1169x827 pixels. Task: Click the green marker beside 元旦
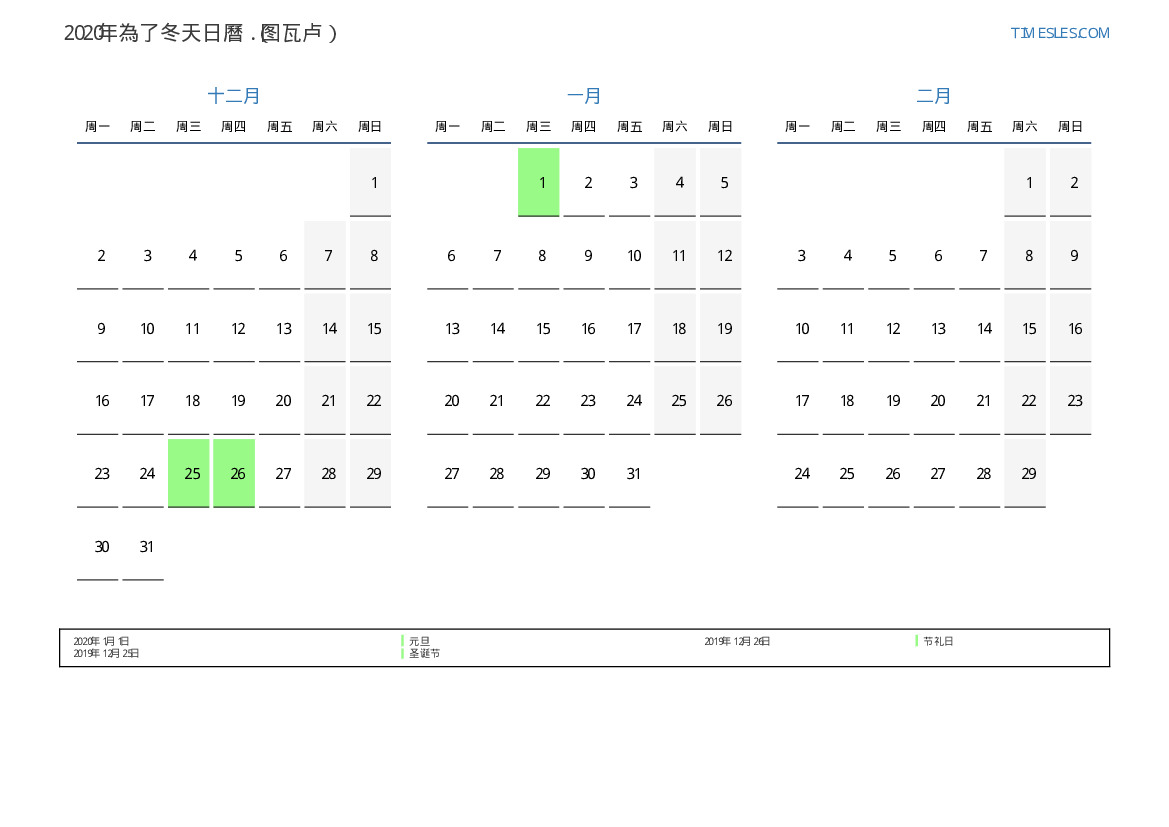tap(402, 641)
